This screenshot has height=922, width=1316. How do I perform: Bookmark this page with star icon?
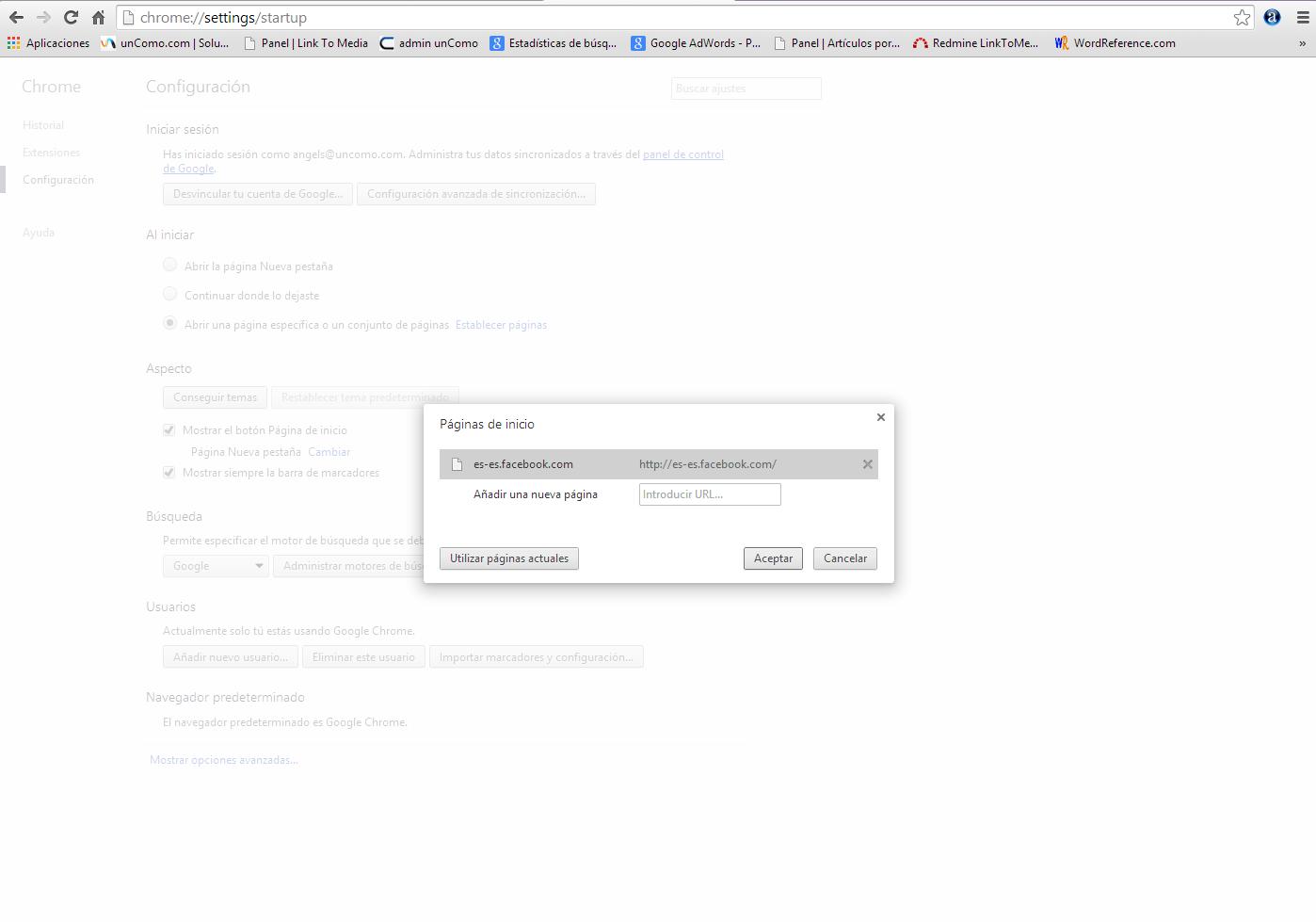pos(1242,17)
